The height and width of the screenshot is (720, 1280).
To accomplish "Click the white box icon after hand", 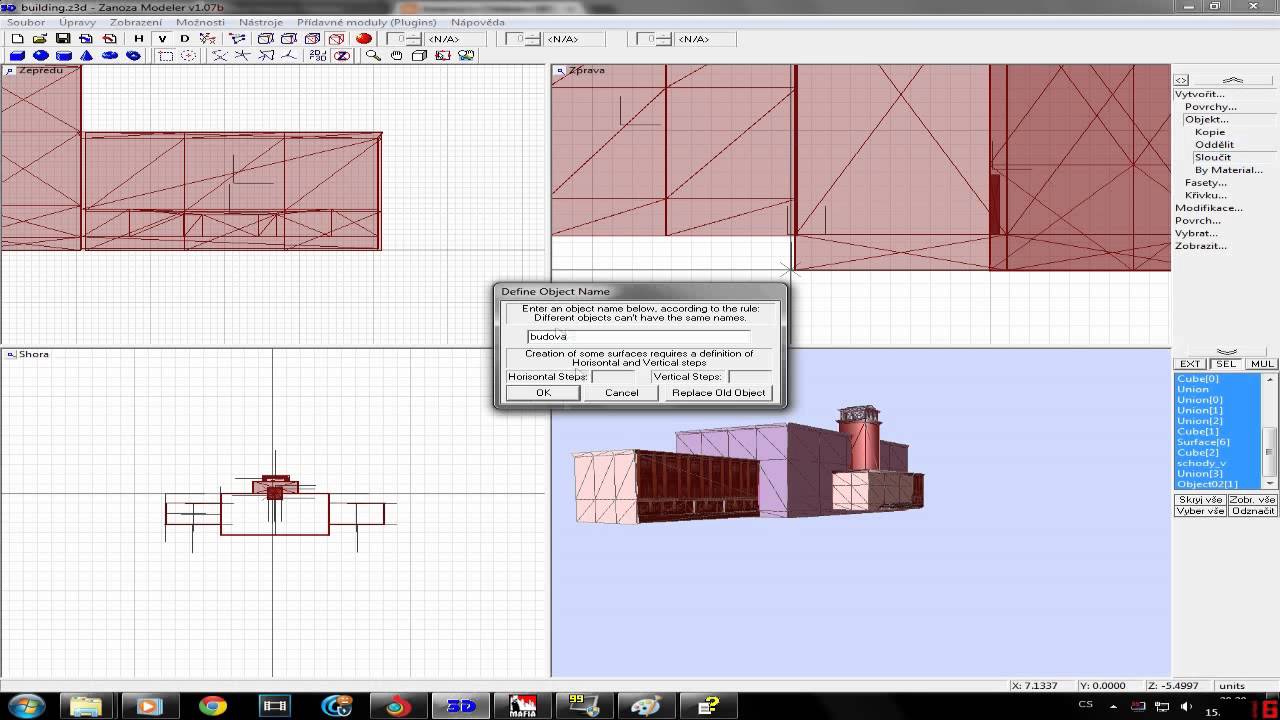I will click(x=419, y=56).
